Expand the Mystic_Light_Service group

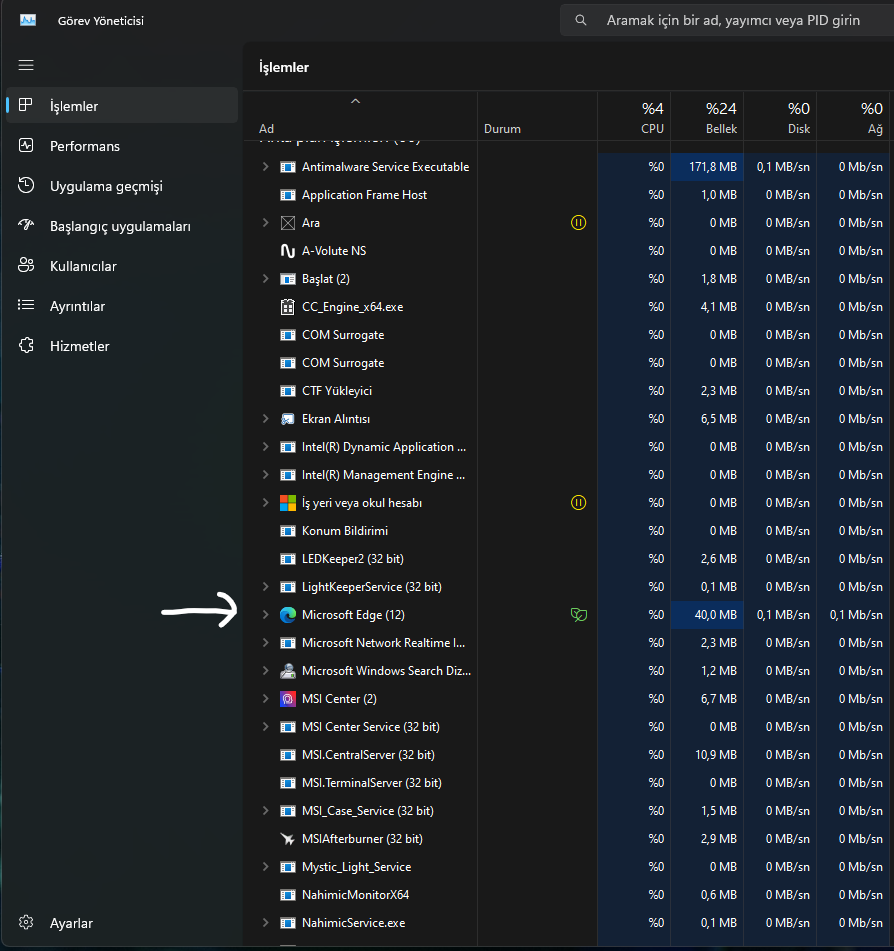(x=265, y=867)
